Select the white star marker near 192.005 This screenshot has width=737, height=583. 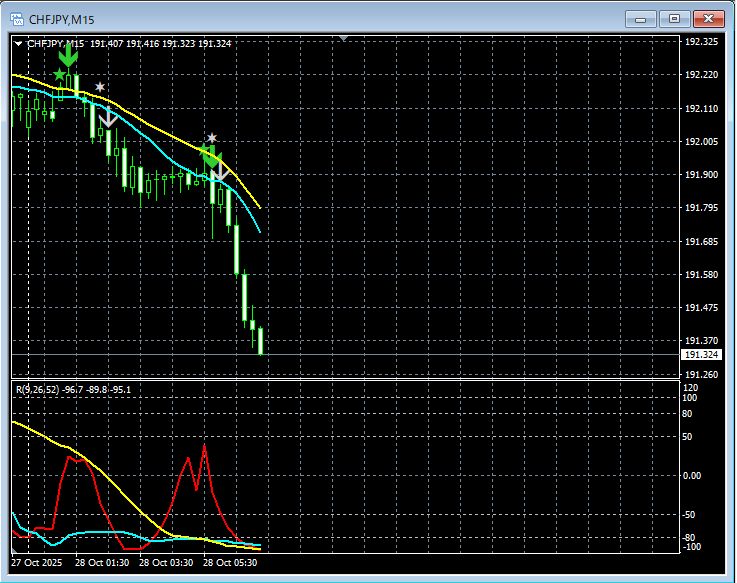pyautogui.click(x=212, y=138)
